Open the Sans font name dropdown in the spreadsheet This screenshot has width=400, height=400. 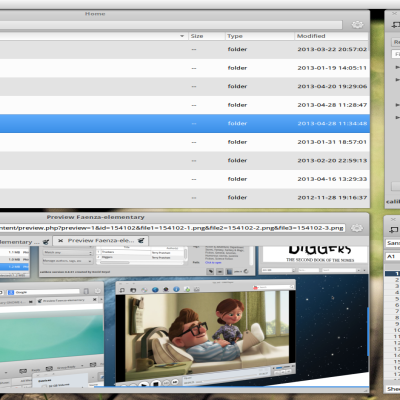(393, 243)
